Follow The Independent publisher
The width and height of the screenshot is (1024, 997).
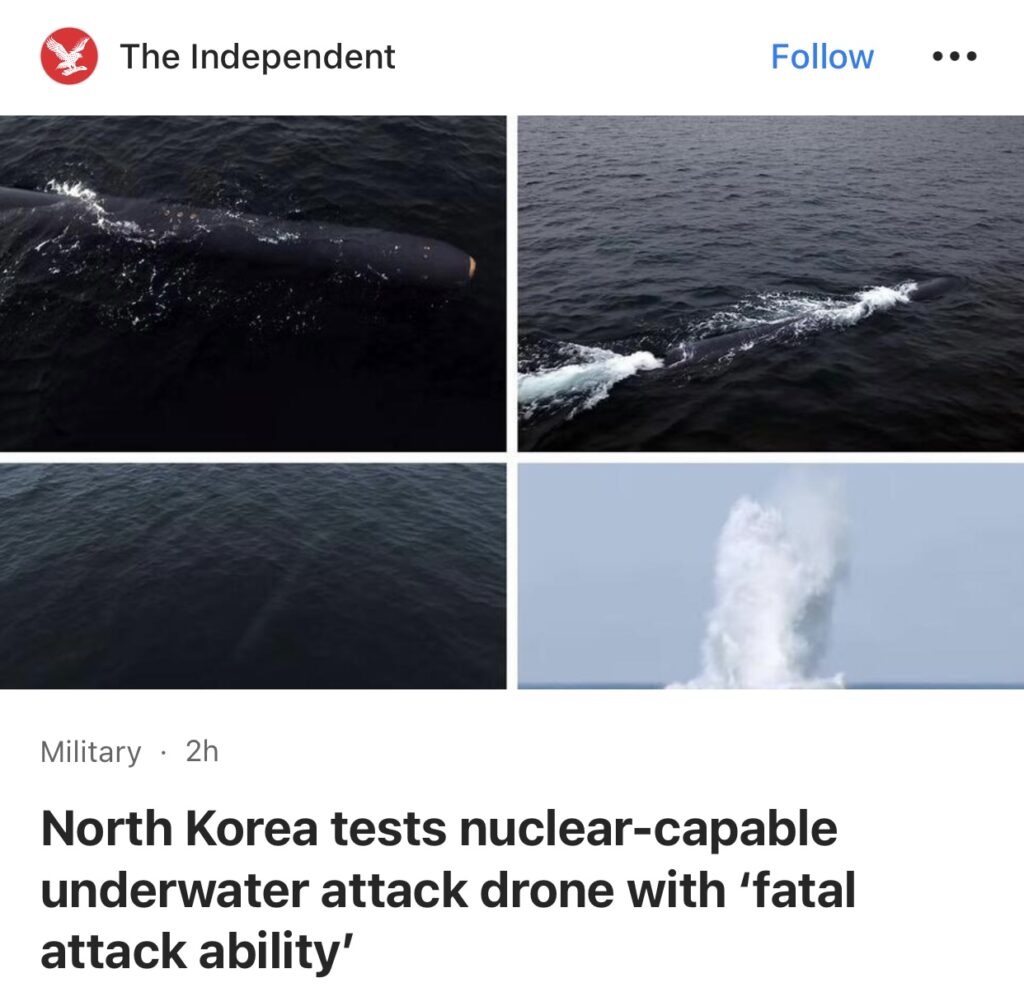822,56
